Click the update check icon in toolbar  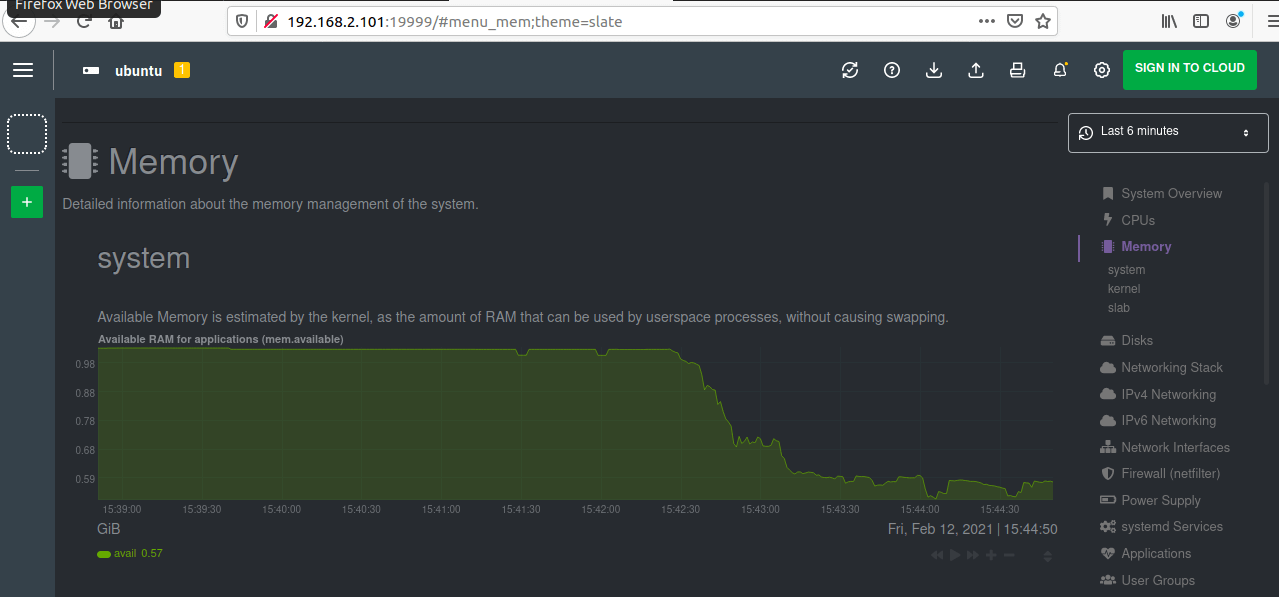click(x=850, y=70)
